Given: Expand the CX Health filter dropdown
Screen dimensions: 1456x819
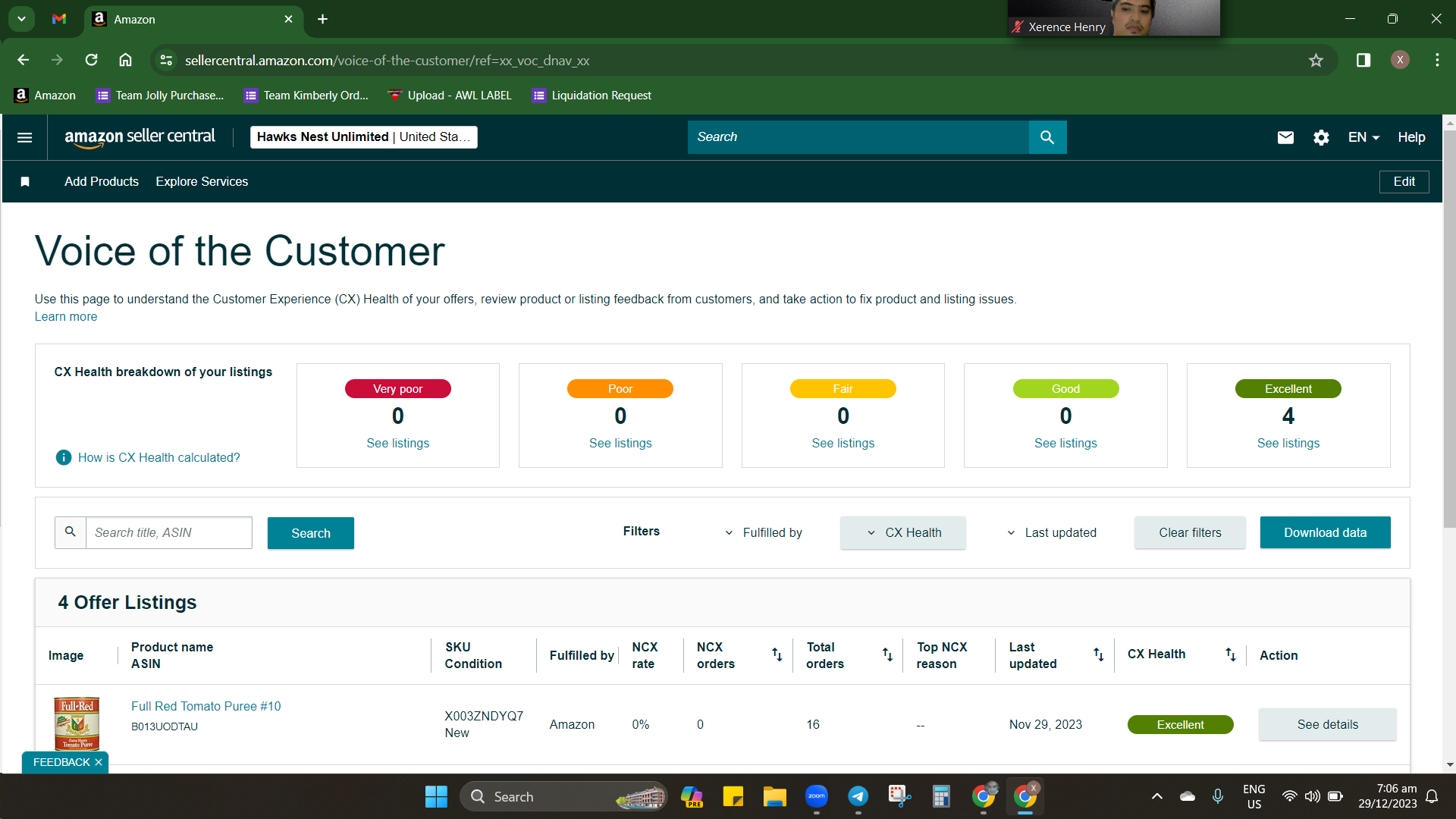Looking at the screenshot, I should click(x=903, y=532).
